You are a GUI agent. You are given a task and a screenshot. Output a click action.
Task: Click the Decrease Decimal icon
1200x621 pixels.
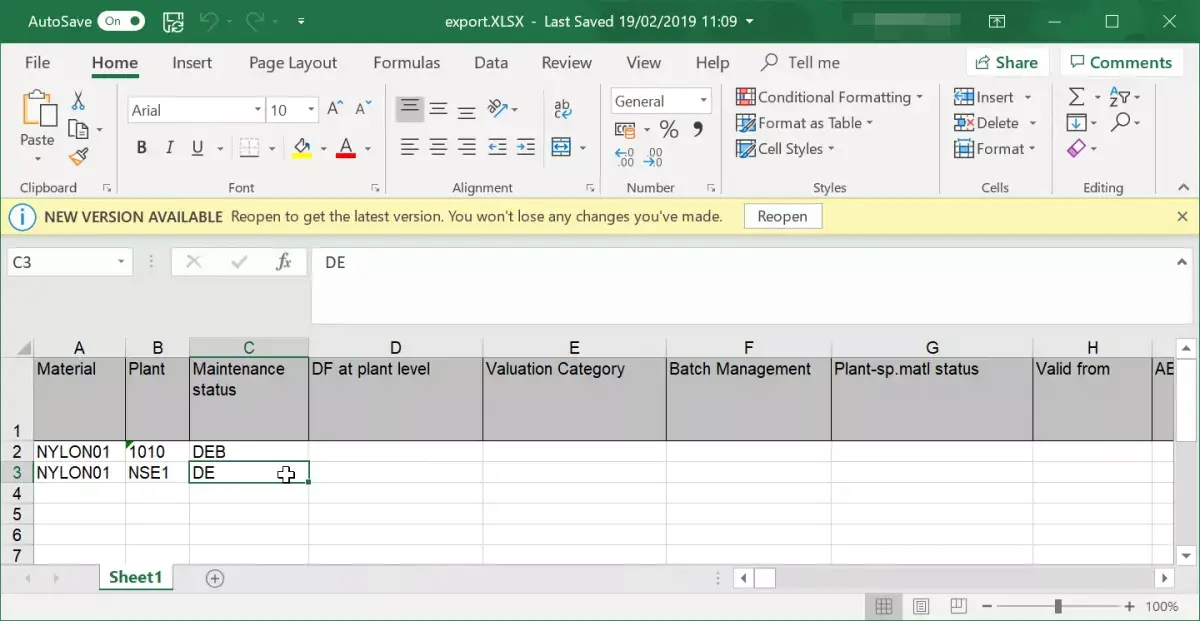click(x=653, y=157)
